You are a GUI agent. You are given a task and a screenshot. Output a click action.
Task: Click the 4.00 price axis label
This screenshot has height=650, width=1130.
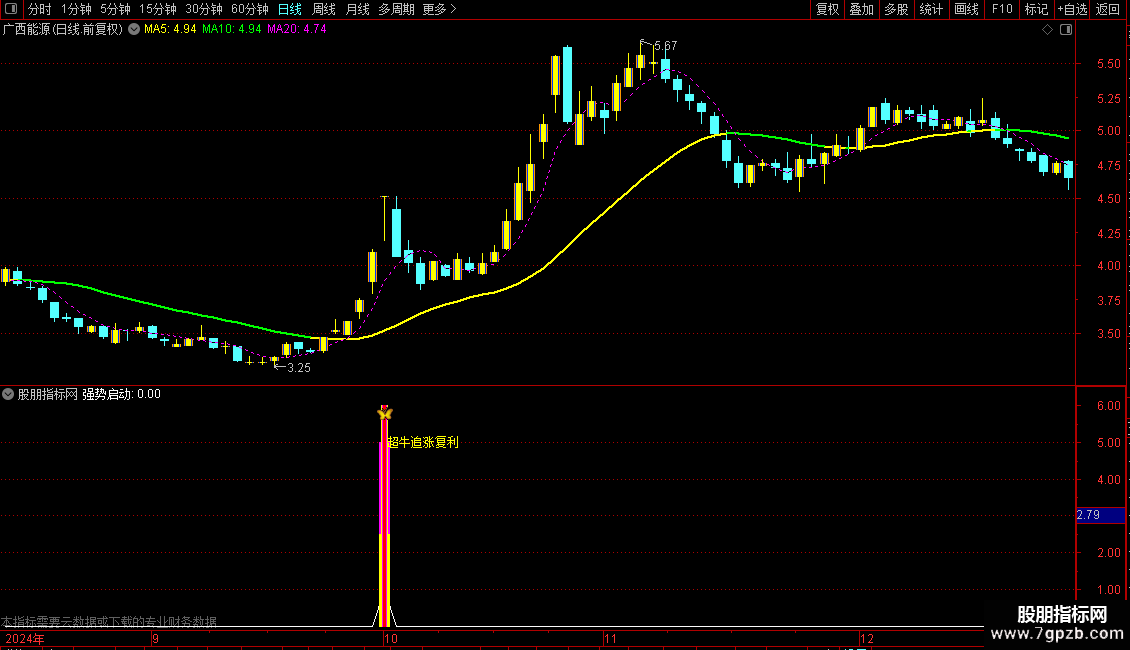1108,266
